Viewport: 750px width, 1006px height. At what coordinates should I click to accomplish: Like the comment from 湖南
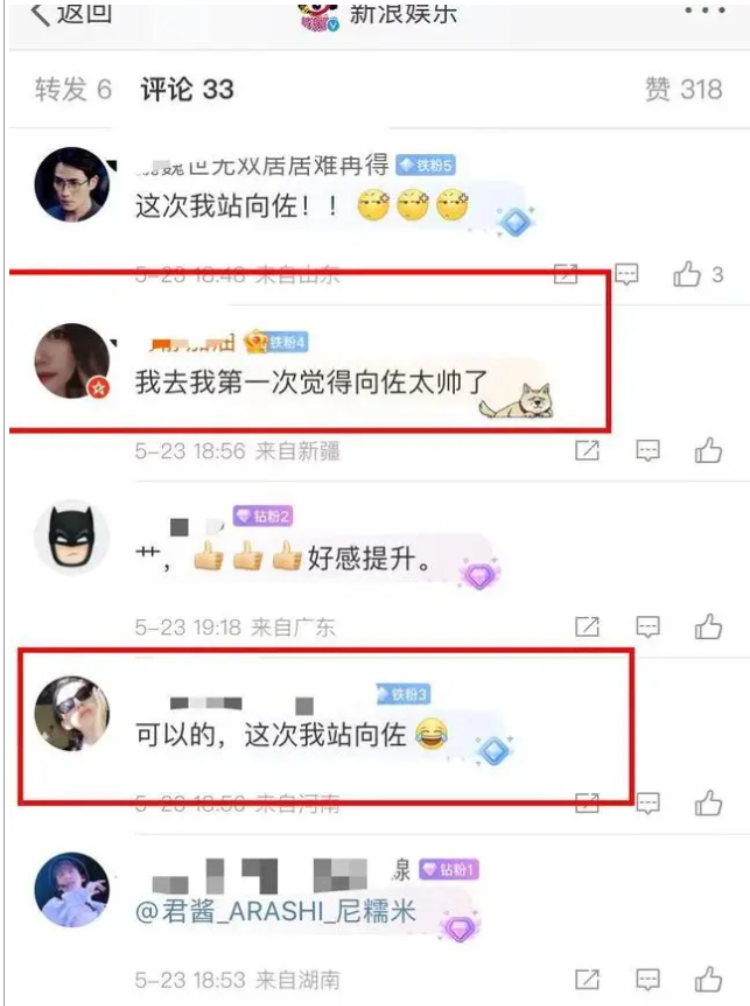click(x=708, y=980)
